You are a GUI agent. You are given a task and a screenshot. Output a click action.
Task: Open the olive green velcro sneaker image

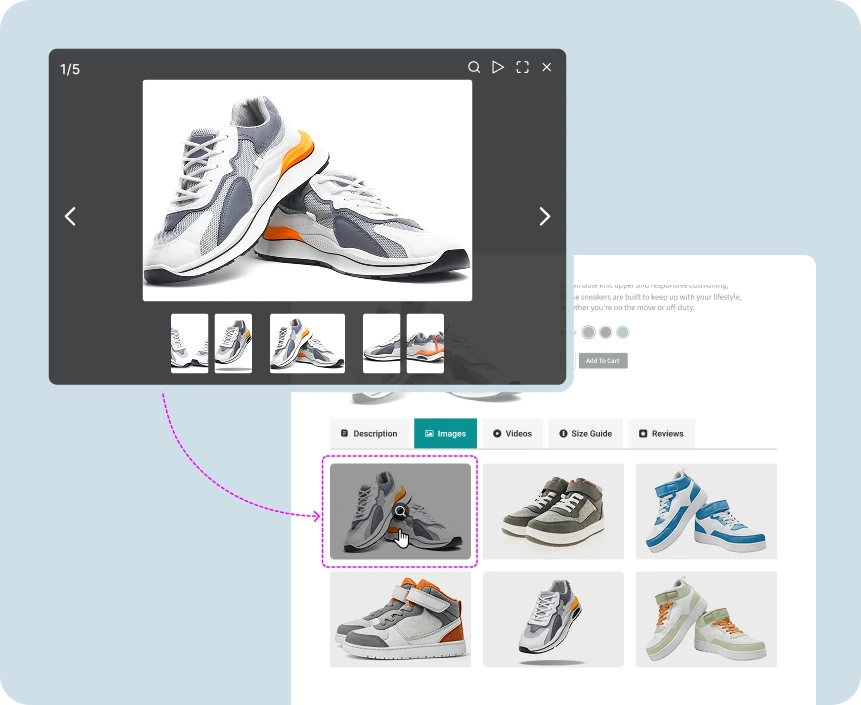pos(554,511)
